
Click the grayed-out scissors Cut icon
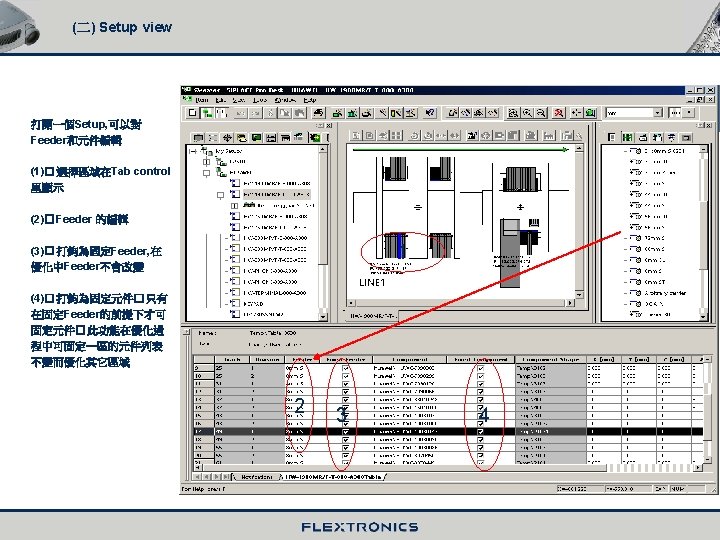coord(271,112)
